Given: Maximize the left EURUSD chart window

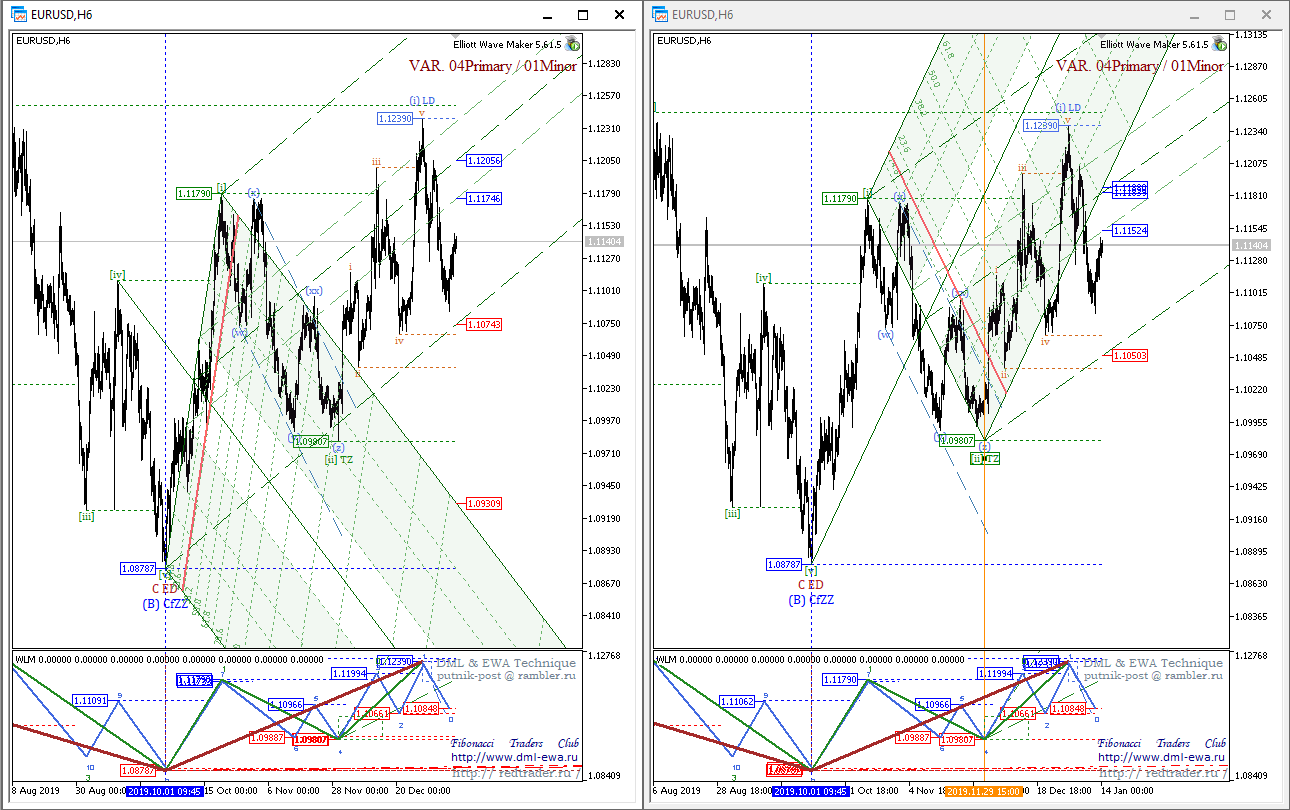Looking at the screenshot, I should [583, 15].
